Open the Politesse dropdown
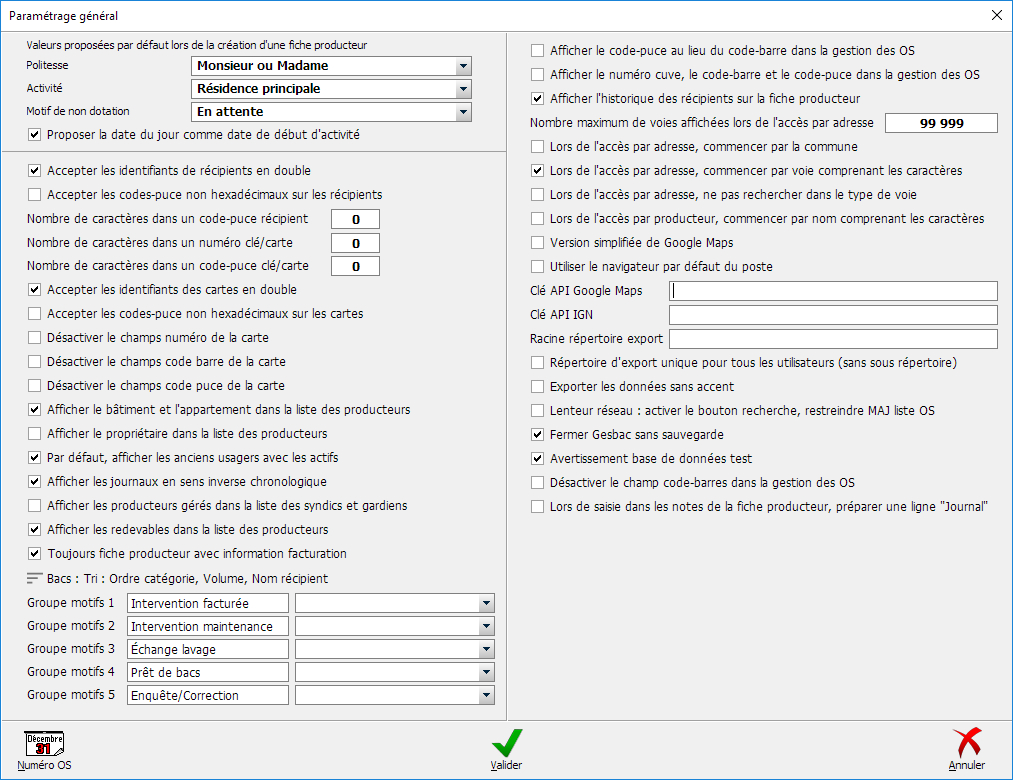The image size is (1013, 780). (462, 66)
